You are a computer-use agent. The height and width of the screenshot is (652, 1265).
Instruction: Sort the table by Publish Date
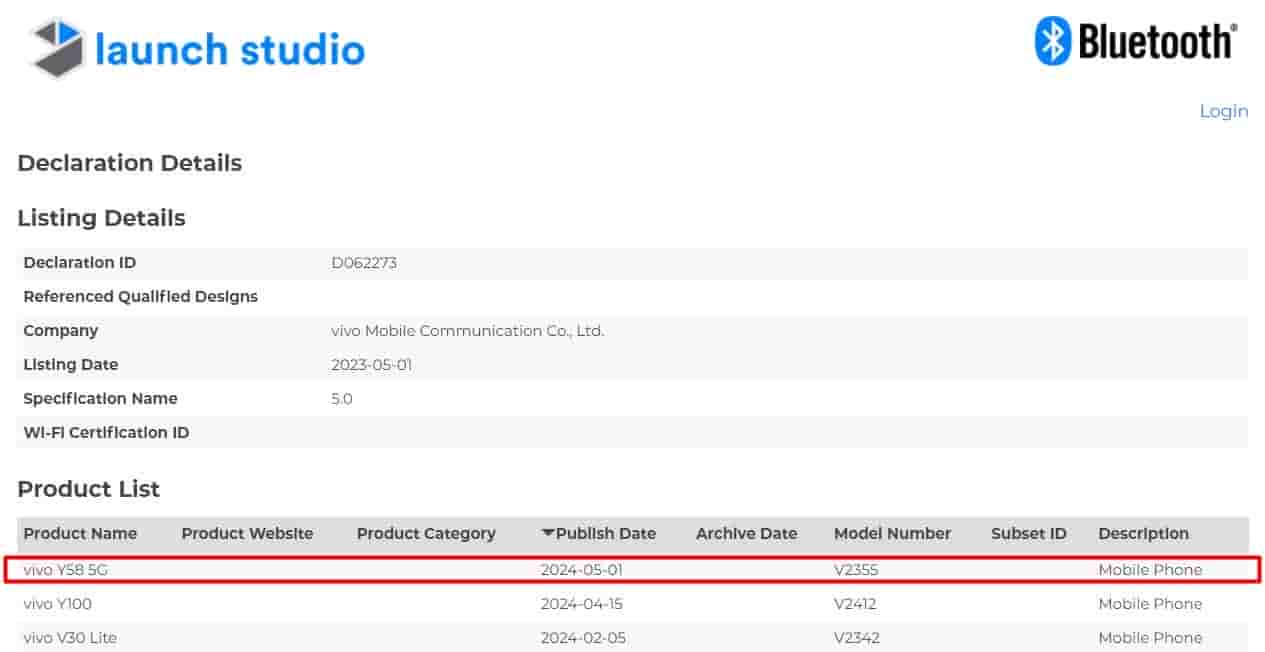[x=598, y=533]
